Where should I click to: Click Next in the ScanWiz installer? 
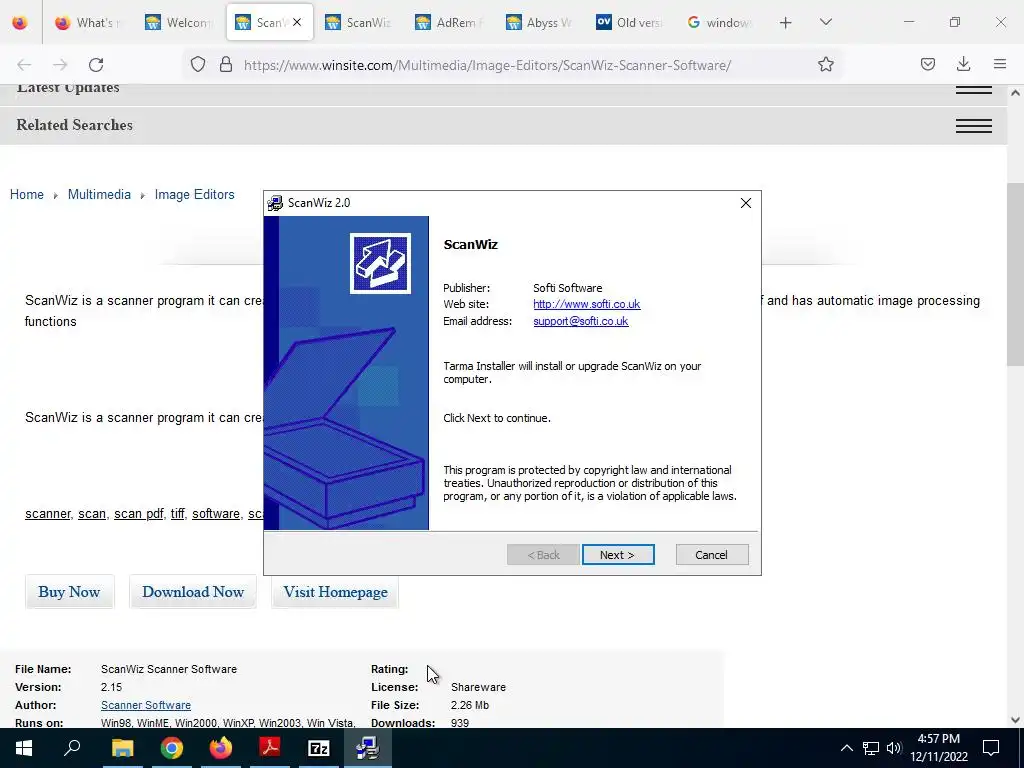pos(618,554)
